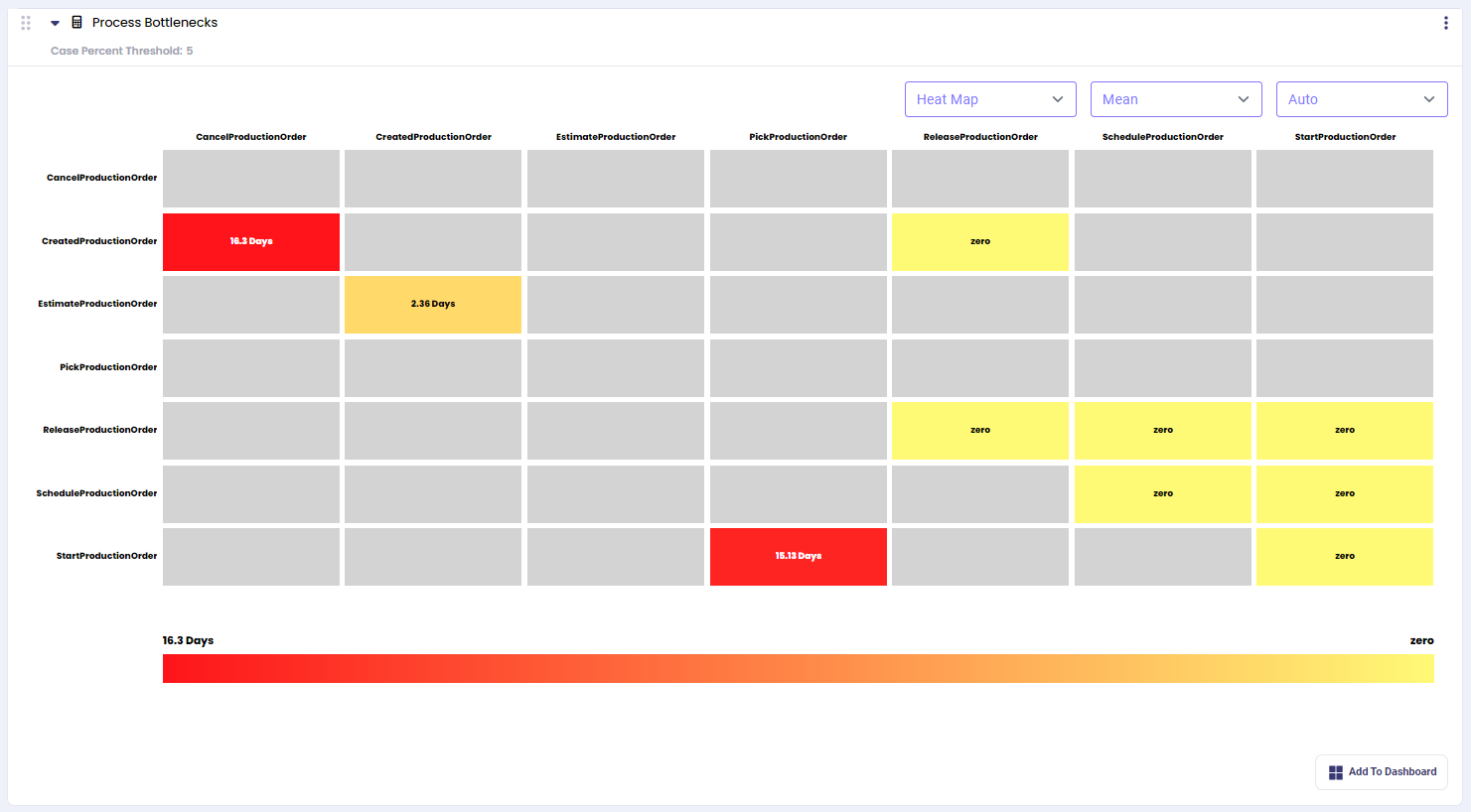Click the CreatedProductionOrder row label
Image resolution: width=1471 pixels, height=812 pixels.
(x=99, y=241)
